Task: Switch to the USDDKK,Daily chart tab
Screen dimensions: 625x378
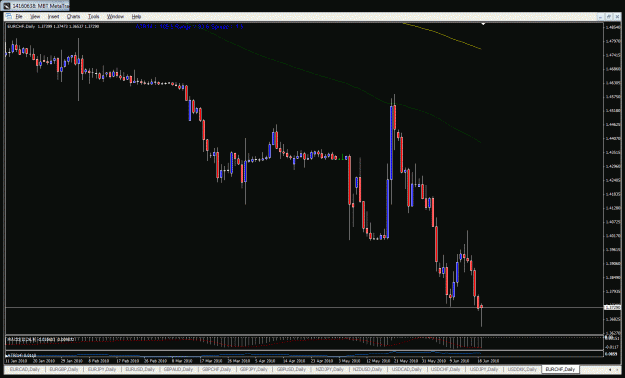Action: 521,369
